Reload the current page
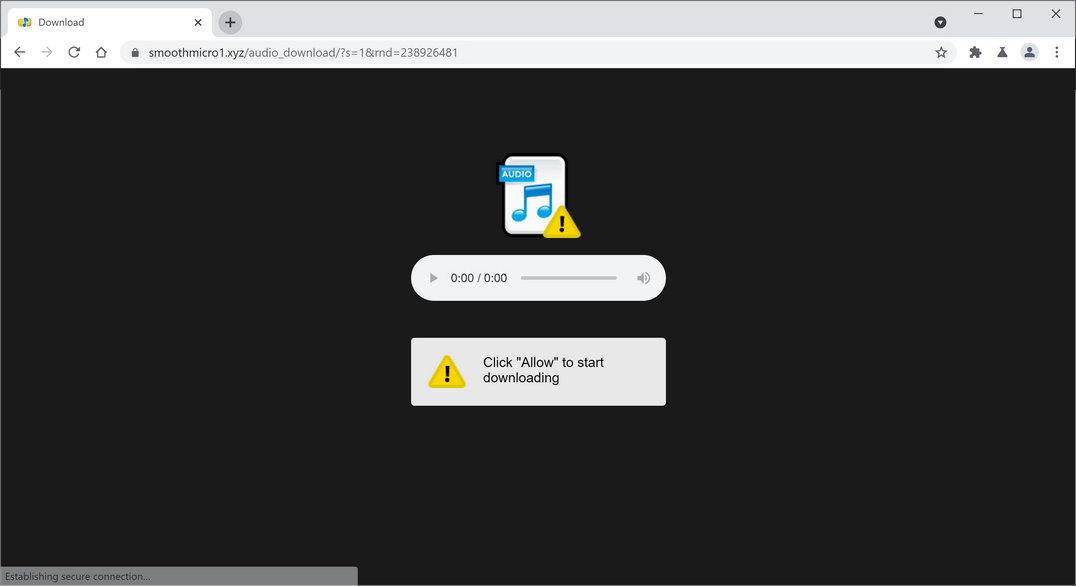This screenshot has width=1076, height=586. coord(74,51)
